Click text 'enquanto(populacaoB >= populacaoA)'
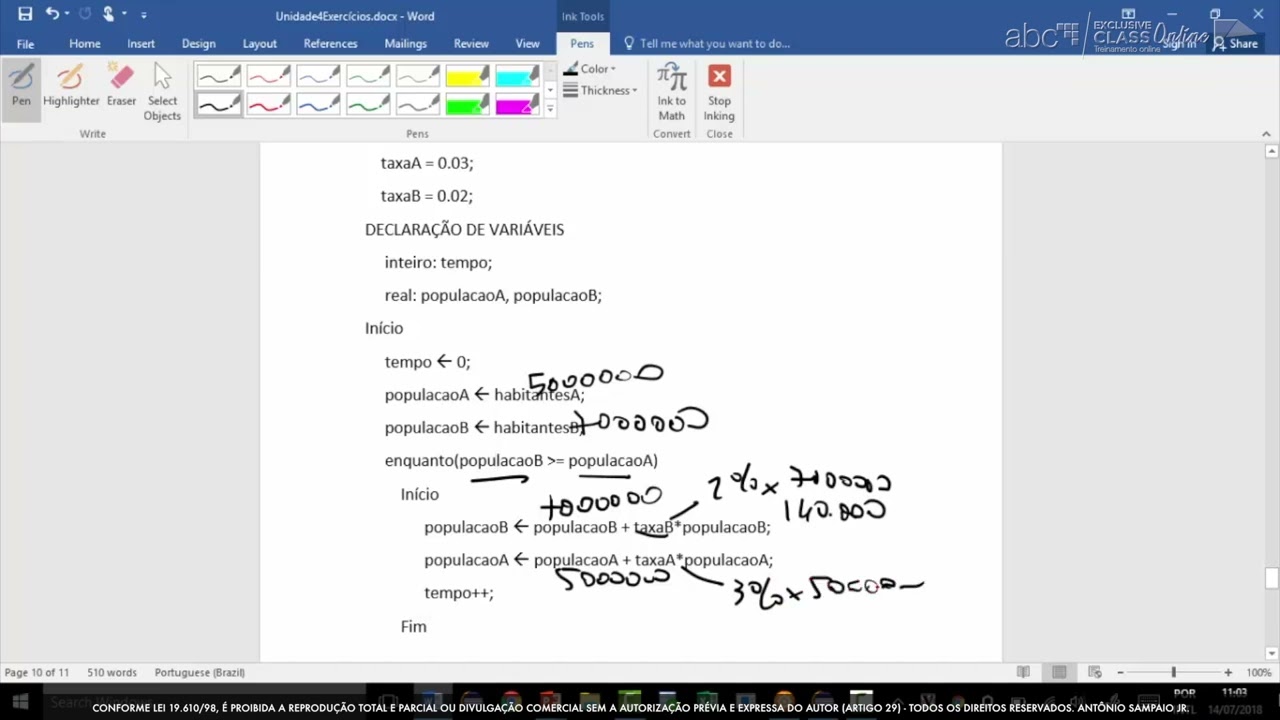Screen dimensions: 1280x720 point(521,461)
